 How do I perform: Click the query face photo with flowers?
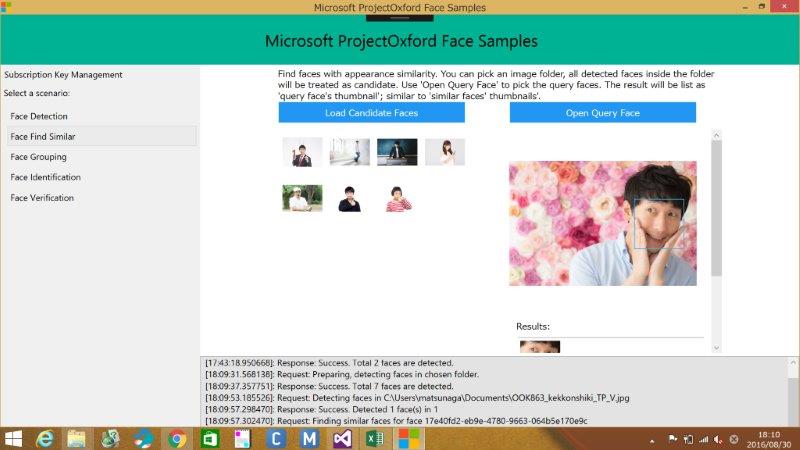click(x=603, y=223)
